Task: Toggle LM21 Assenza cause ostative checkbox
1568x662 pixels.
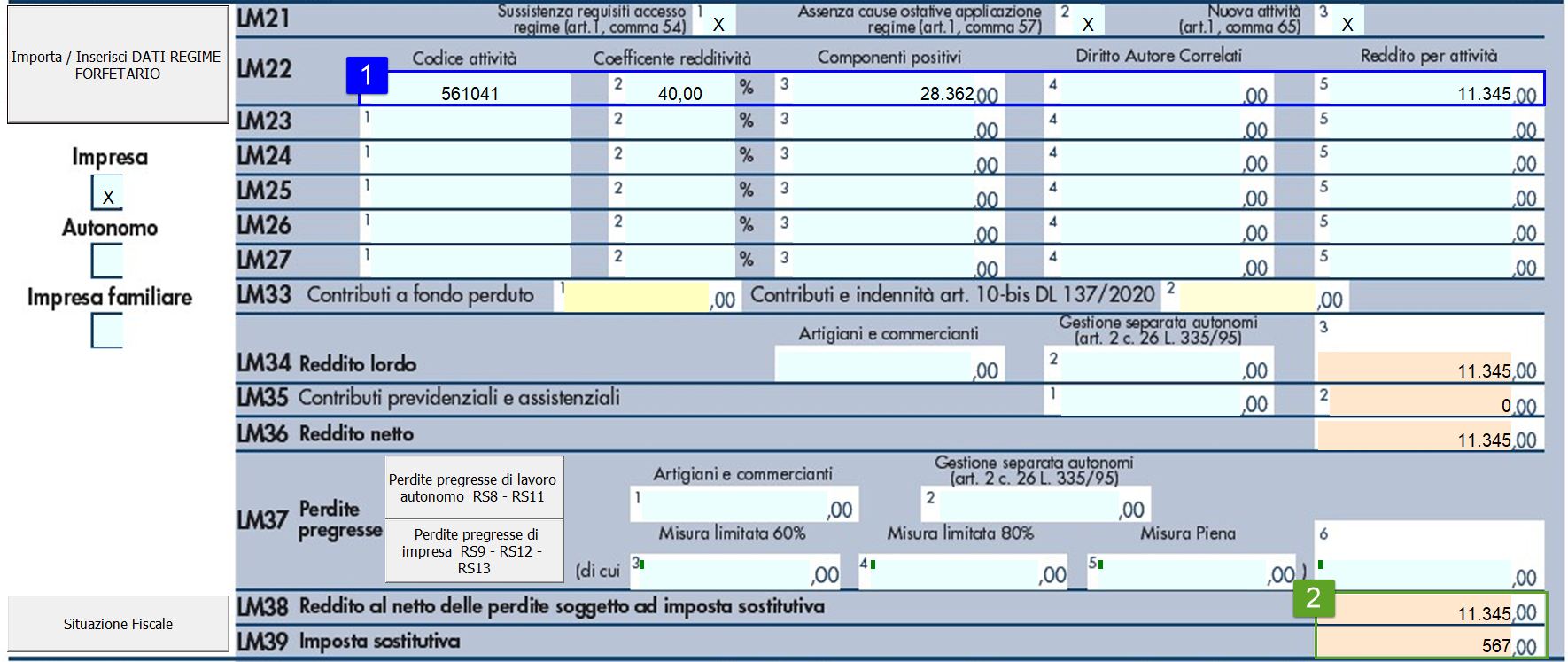Action: pos(1088,24)
